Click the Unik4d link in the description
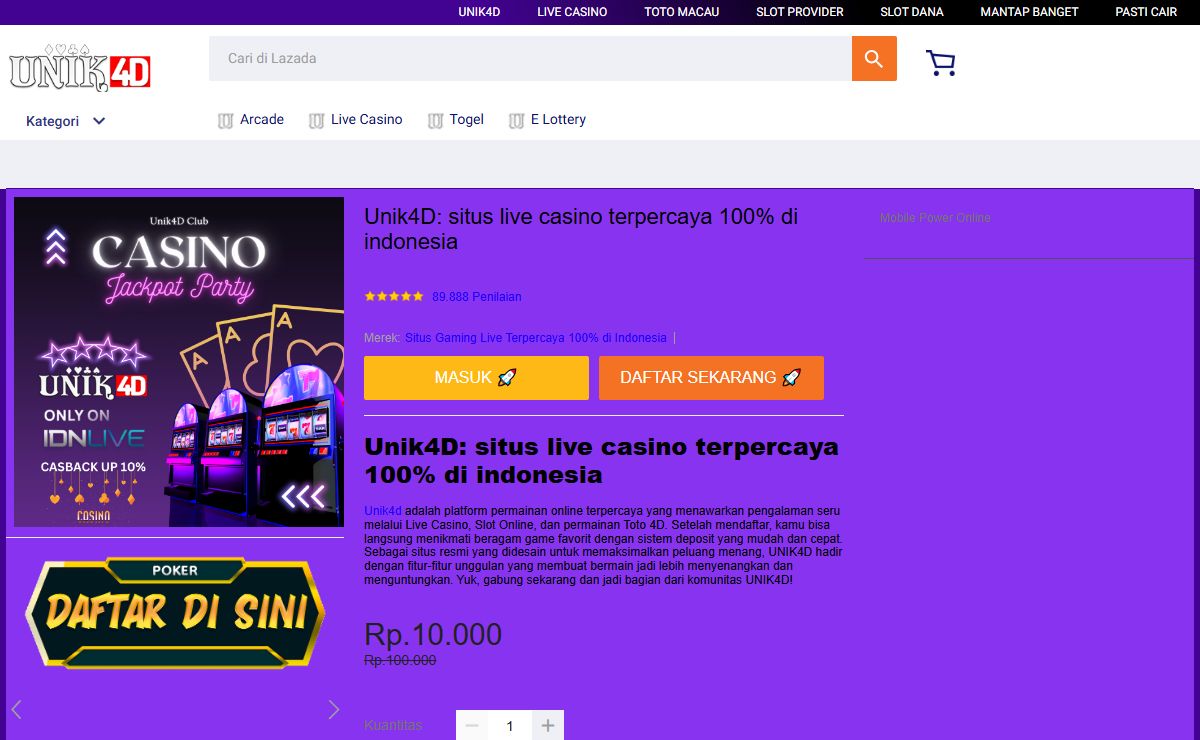This screenshot has height=740, width=1200. 383,511
